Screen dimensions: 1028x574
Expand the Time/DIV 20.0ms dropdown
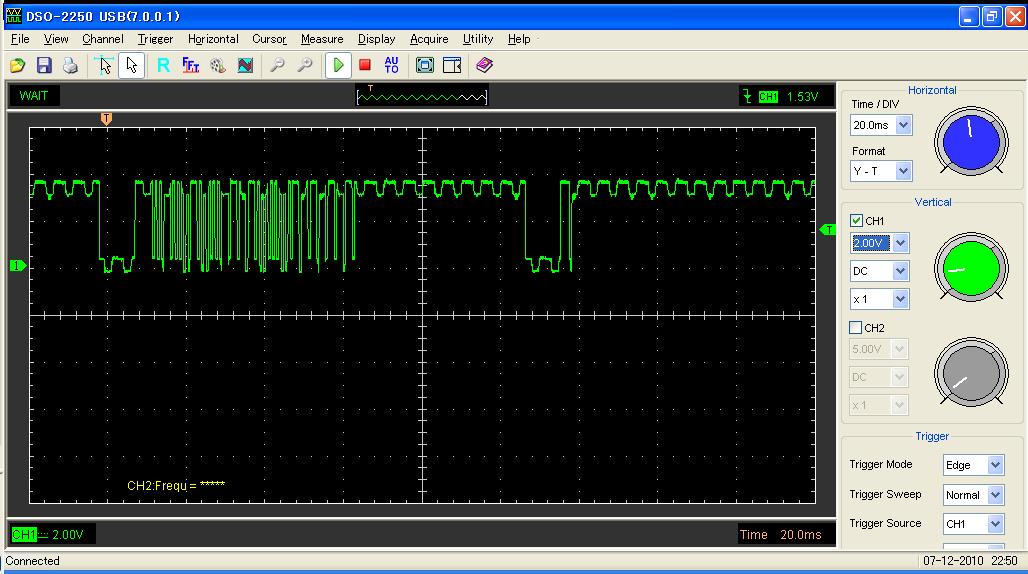pos(903,125)
